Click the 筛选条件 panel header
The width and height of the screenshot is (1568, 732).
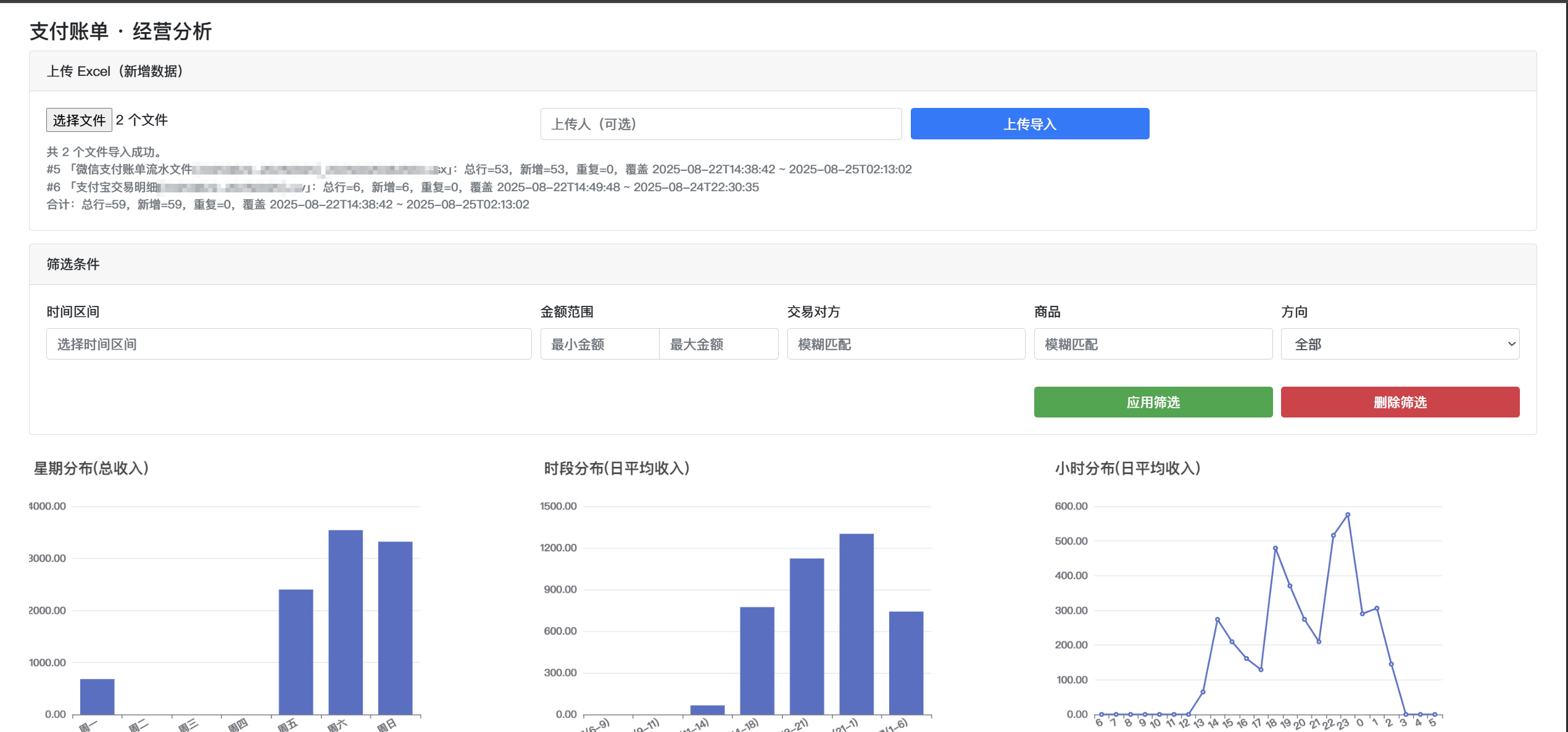(x=782, y=264)
